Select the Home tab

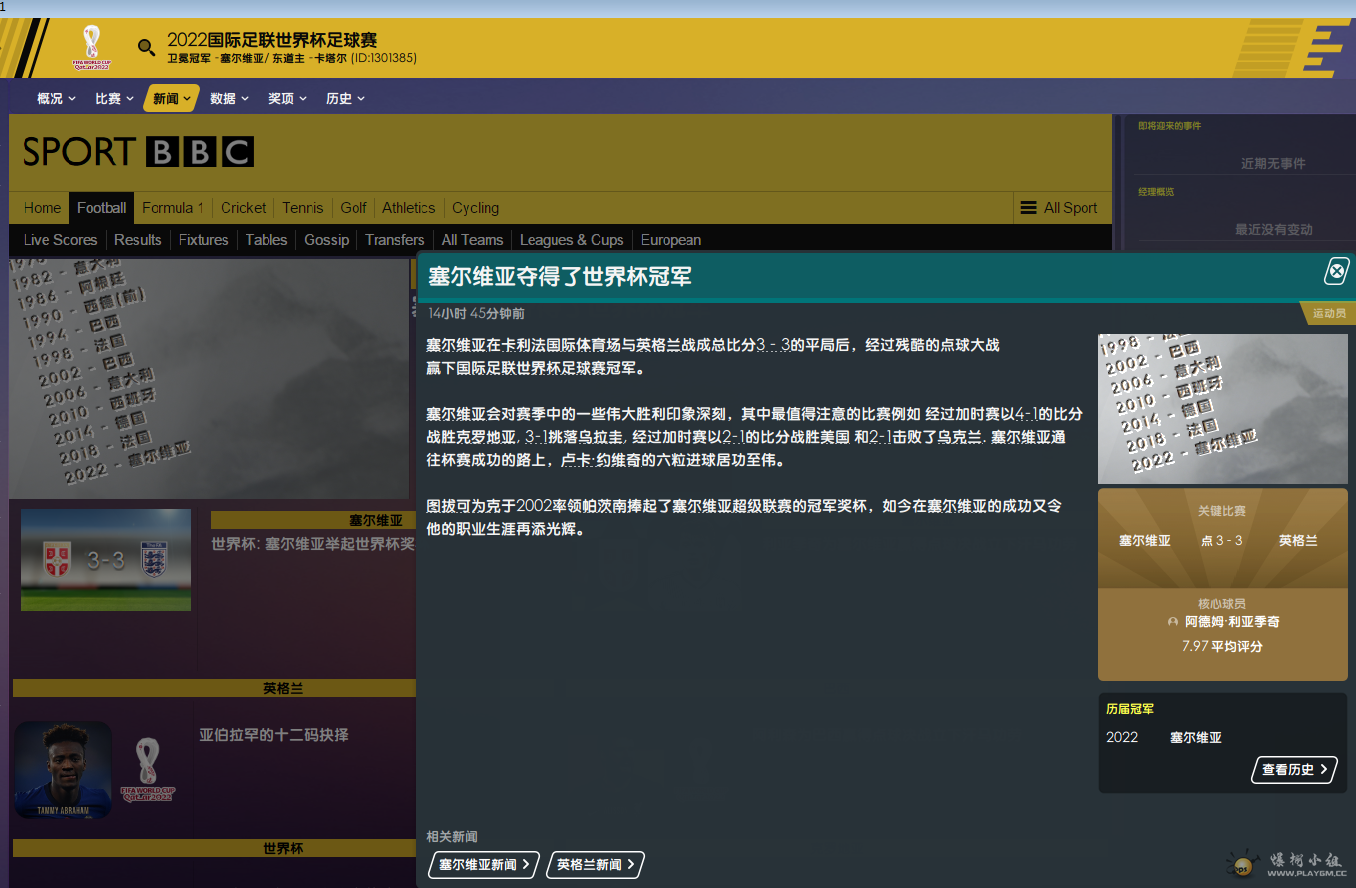pyautogui.click(x=43, y=208)
